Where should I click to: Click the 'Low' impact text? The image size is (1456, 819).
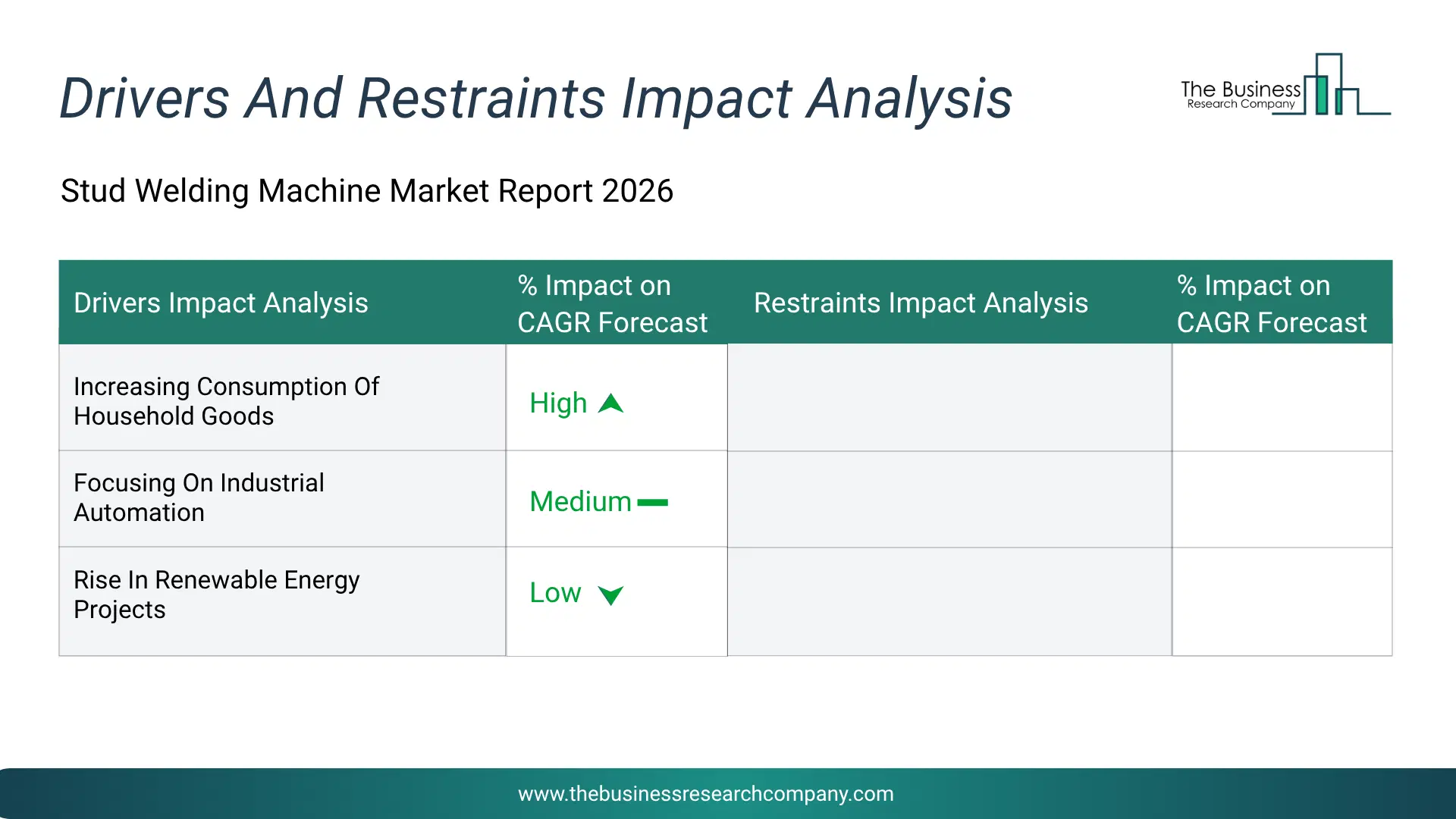point(555,592)
